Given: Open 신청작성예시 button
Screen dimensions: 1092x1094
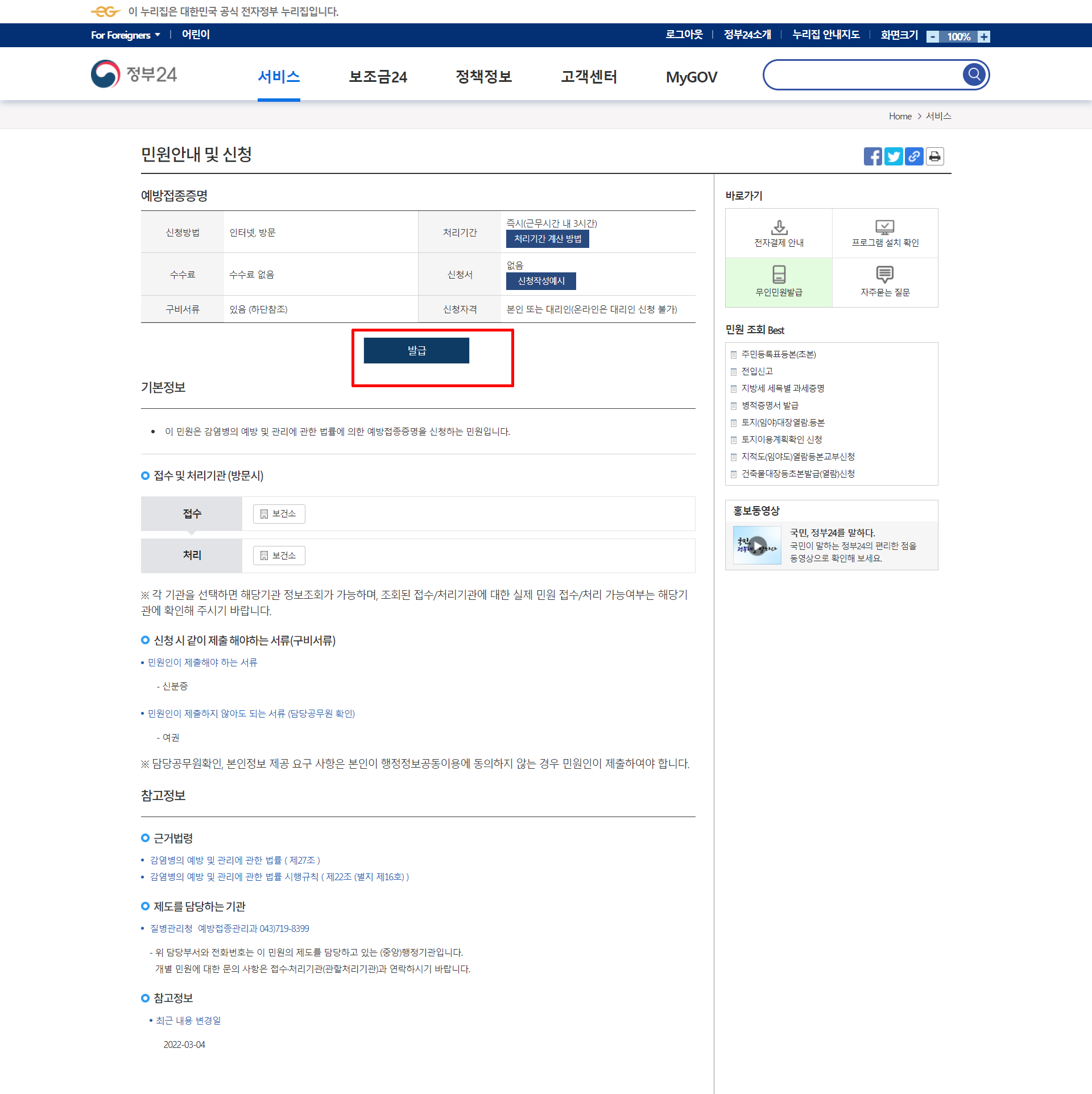Looking at the screenshot, I should click(x=541, y=281).
